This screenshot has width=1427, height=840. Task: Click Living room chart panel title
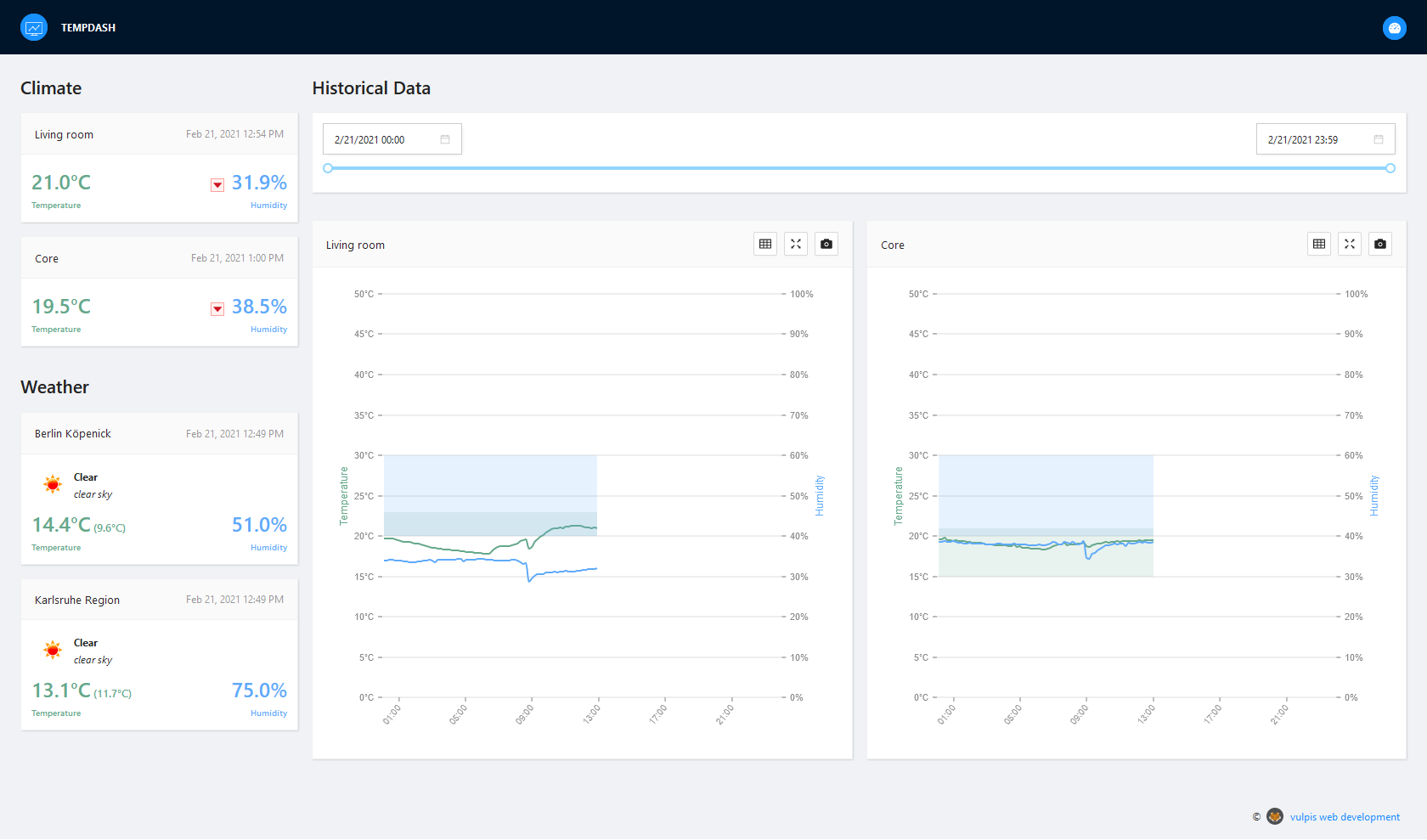pyautogui.click(x=355, y=245)
